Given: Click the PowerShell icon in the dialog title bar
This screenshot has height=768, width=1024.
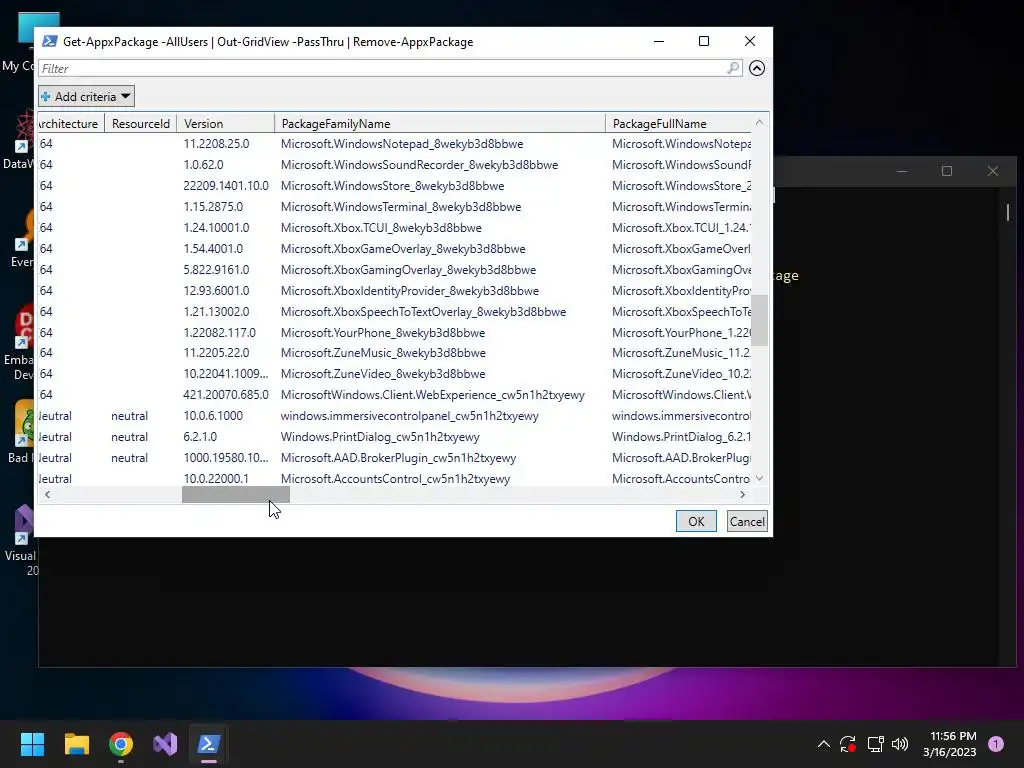Looking at the screenshot, I should tap(49, 41).
